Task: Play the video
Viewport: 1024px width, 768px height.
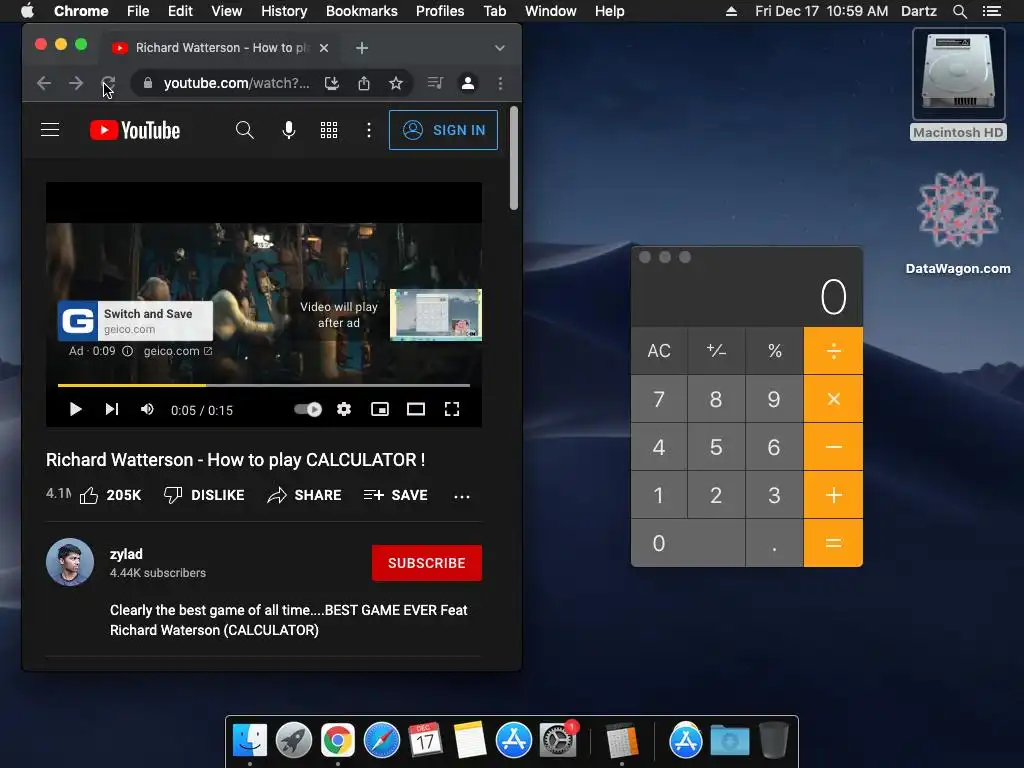Action: tap(76, 409)
